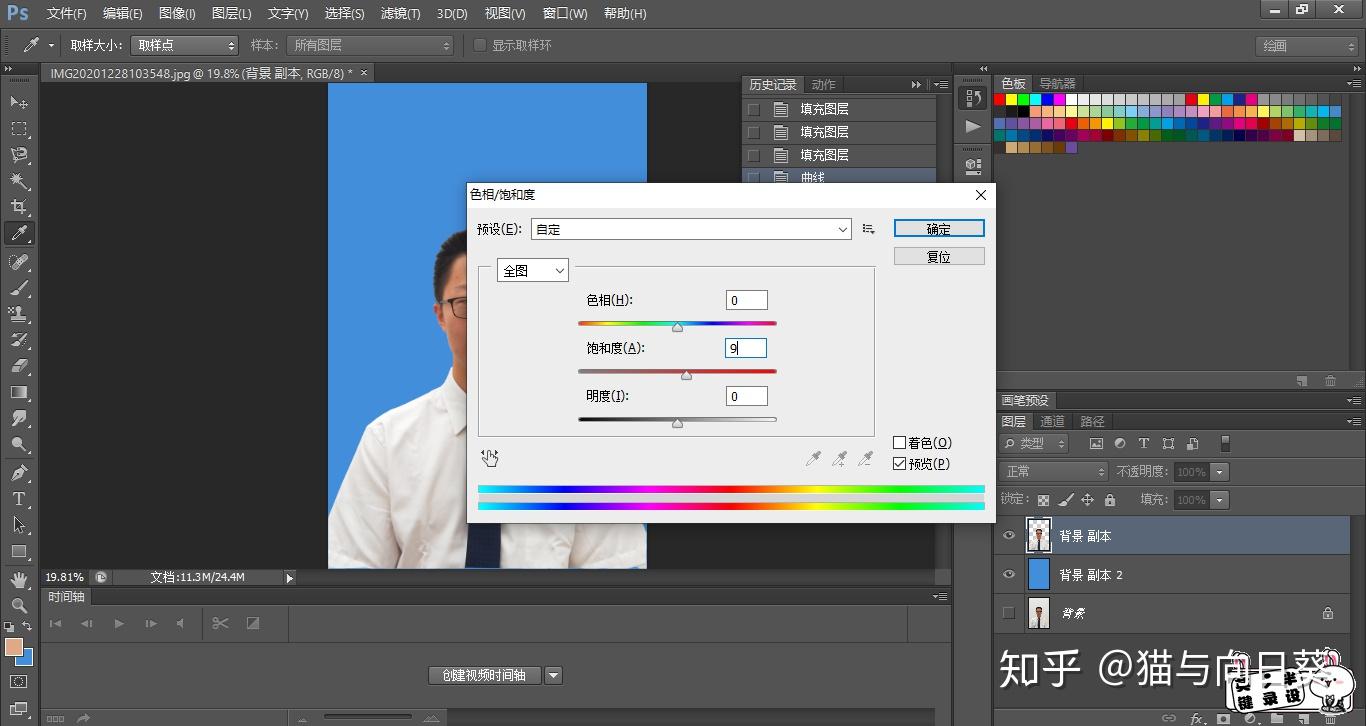Viewport: 1366px width, 726px height.
Task: Select the Eyedropper tool in toolbox
Action: coord(19,233)
